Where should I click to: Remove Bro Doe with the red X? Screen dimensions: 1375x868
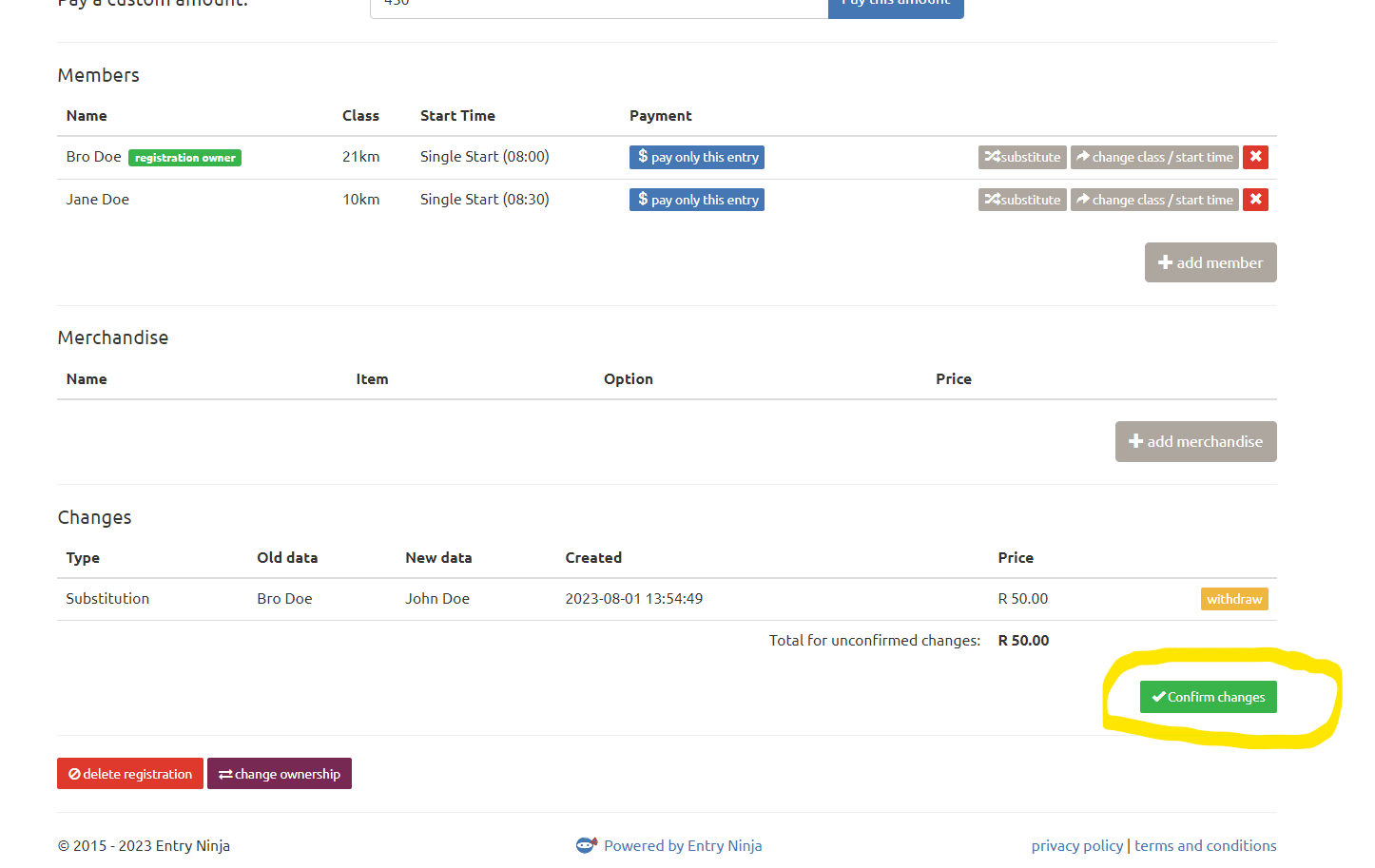coord(1255,157)
